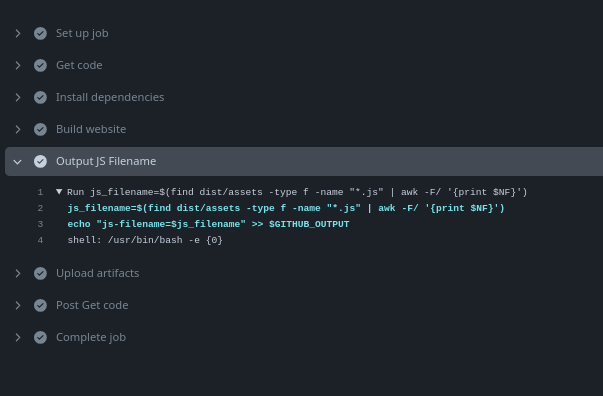Click success check icon for Set up job

(x=40, y=33)
